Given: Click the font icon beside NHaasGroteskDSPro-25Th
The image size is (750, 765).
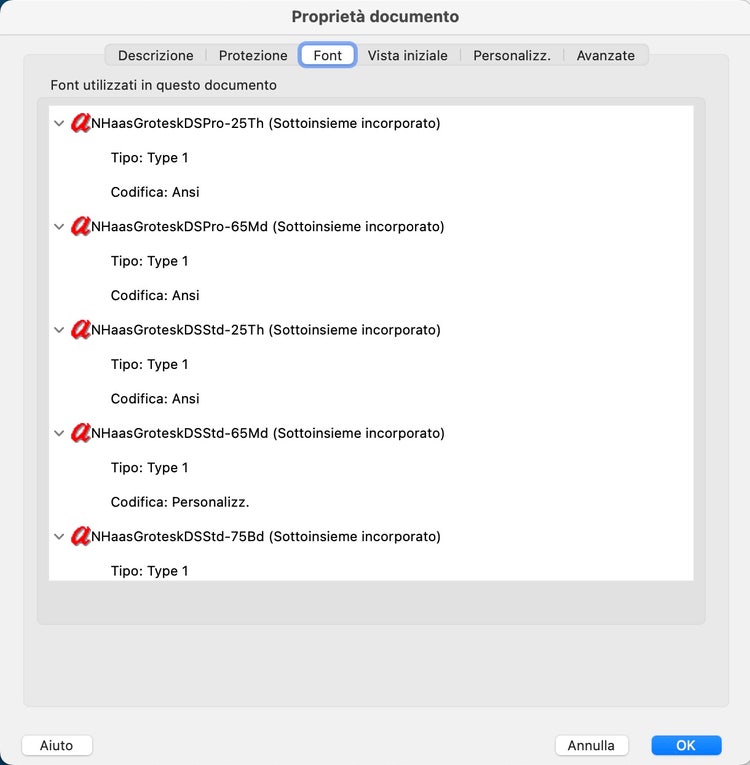Looking at the screenshot, I should (x=80, y=124).
